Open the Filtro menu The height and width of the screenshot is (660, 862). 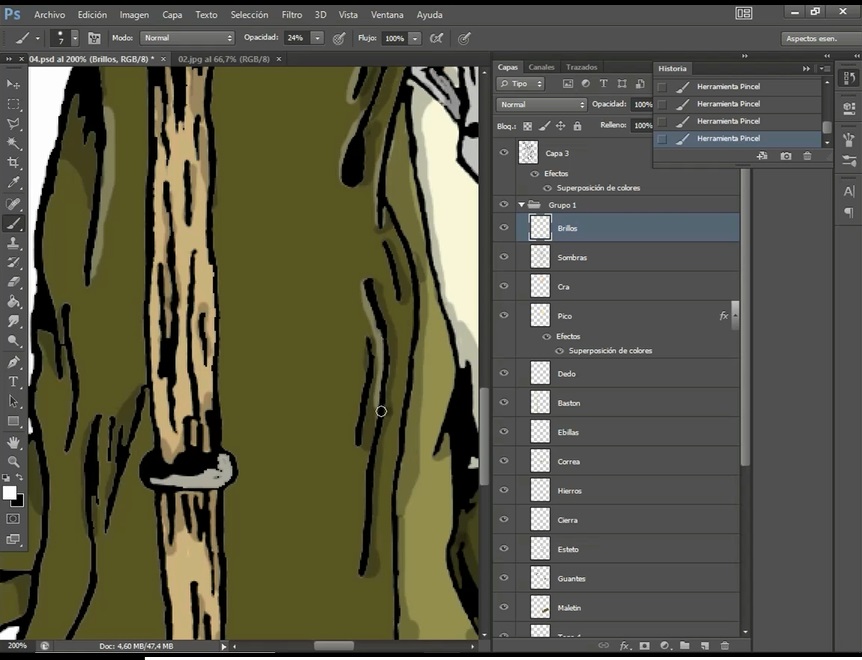click(x=292, y=15)
